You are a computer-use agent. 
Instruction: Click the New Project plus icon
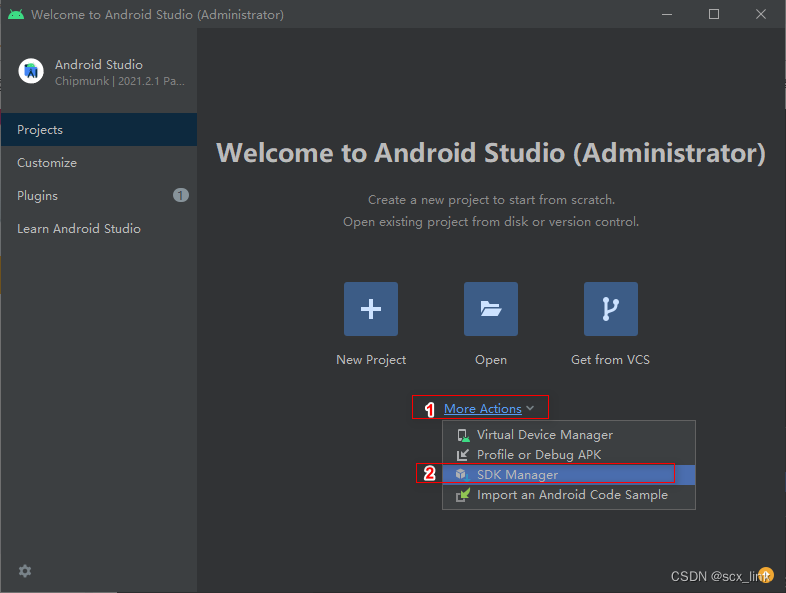pyautogui.click(x=371, y=309)
